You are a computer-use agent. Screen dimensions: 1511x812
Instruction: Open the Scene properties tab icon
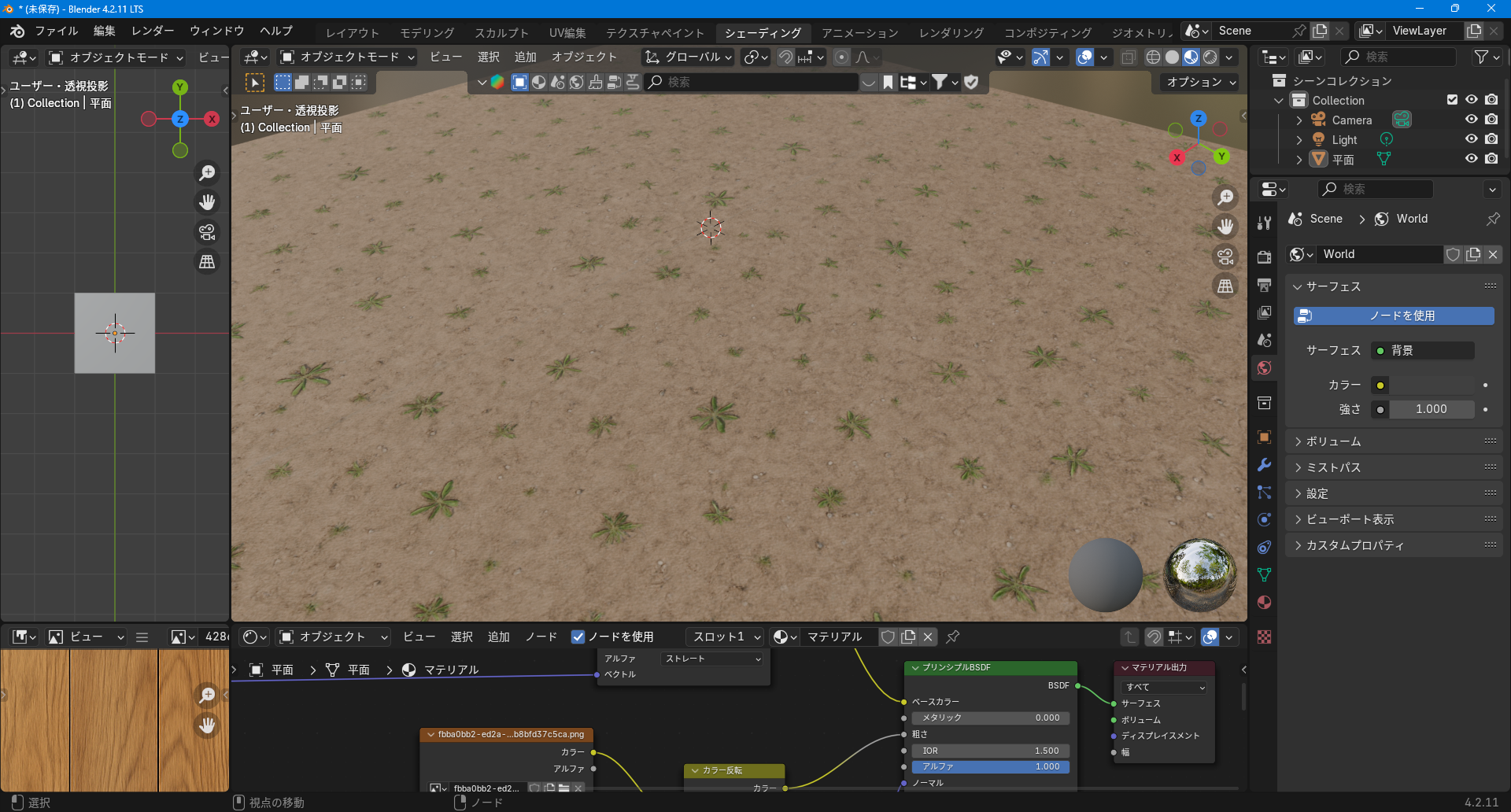(1264, 340)
